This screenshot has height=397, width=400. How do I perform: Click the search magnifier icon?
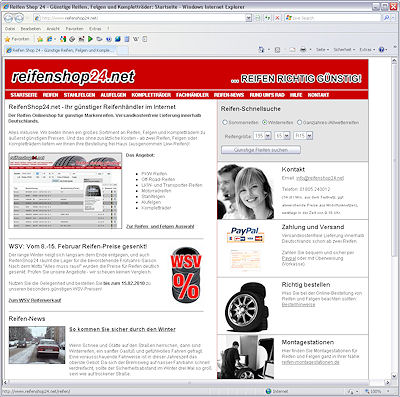click(386, 18)
